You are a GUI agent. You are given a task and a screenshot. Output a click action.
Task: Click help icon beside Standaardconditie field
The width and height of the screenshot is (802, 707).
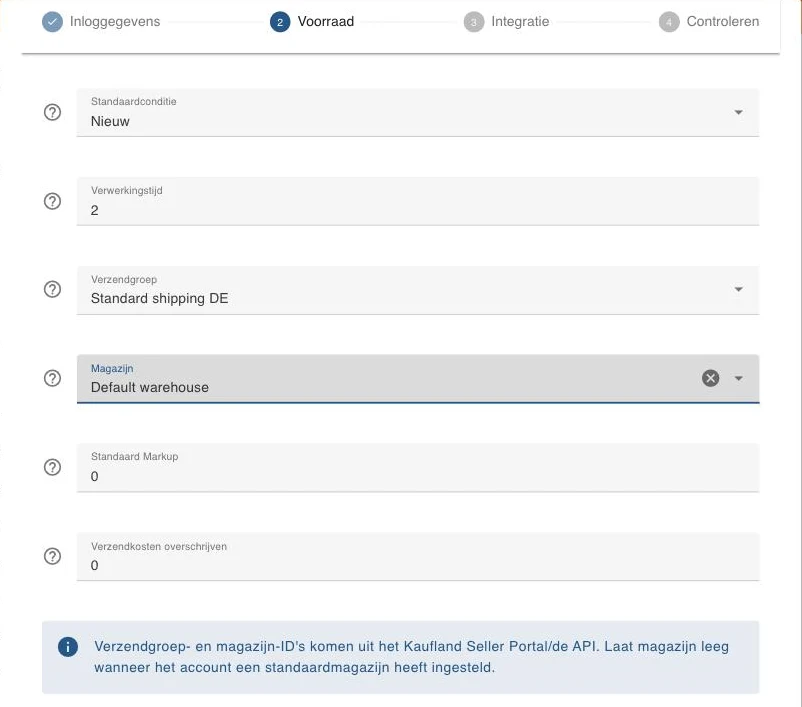click(52, 112)
